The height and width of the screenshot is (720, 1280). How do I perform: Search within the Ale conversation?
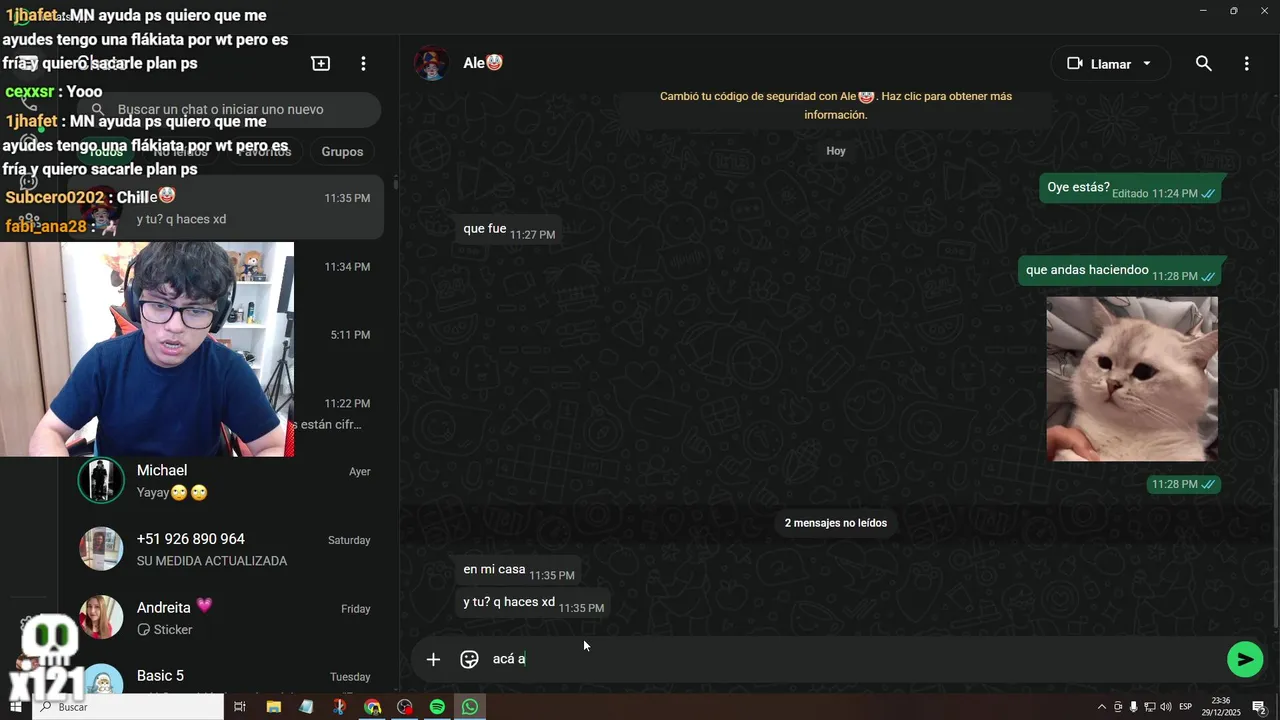click(1204, 63)
